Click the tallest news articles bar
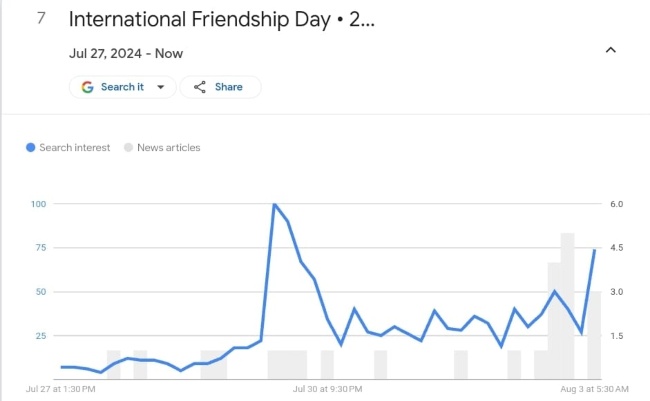650x401 pixels. 567,306
